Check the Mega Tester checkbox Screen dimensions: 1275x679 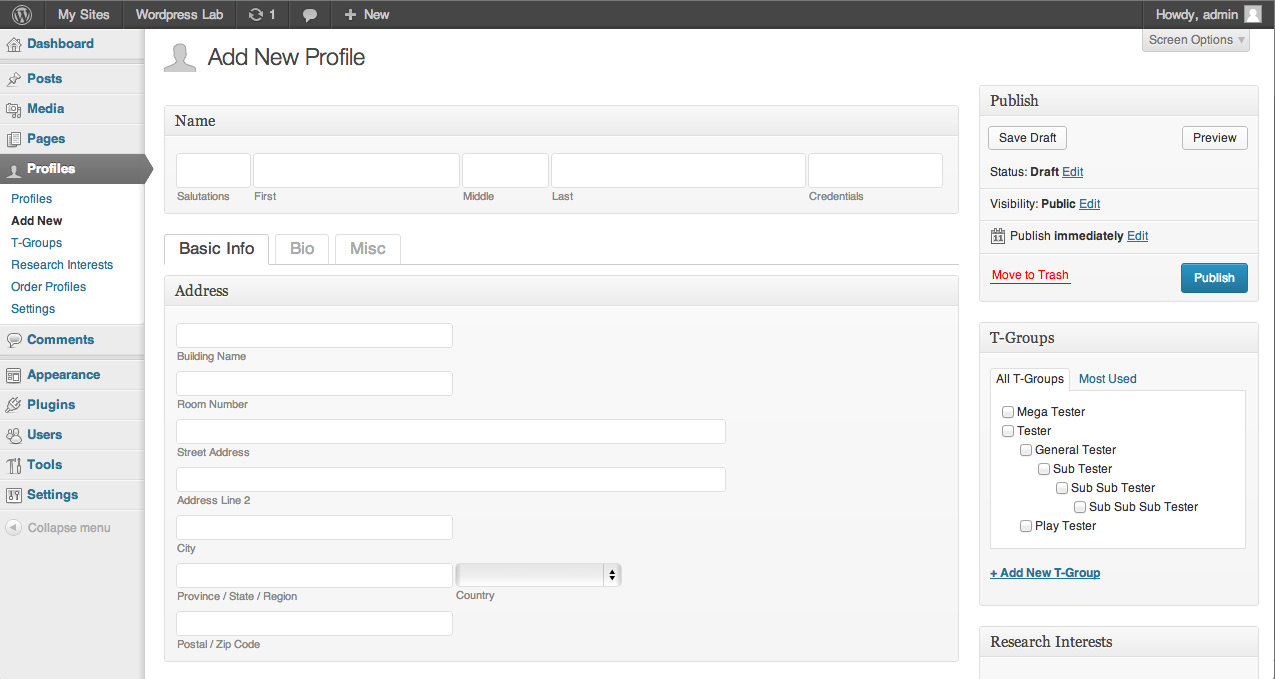tap(1008, 412)
